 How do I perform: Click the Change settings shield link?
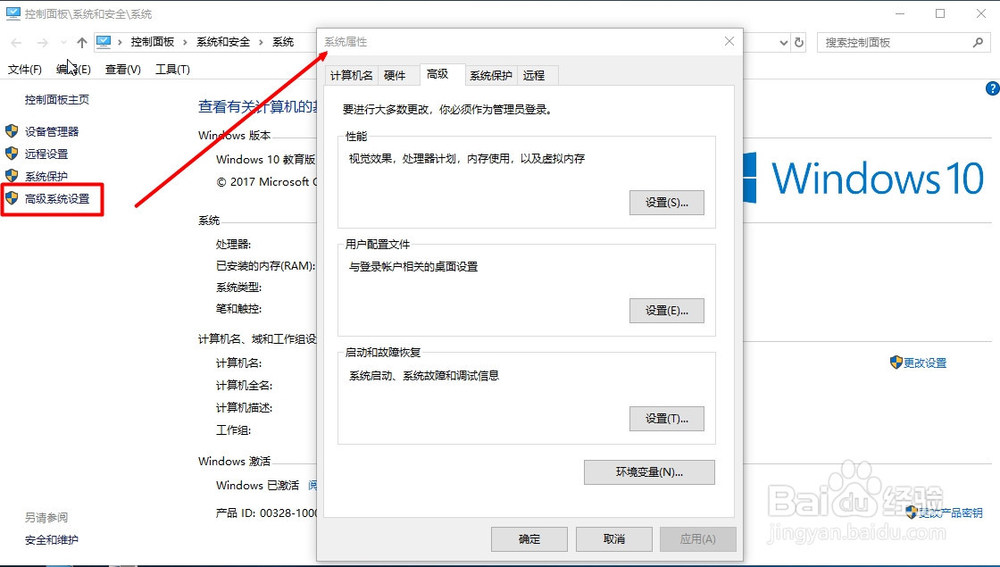pos(925,363)
